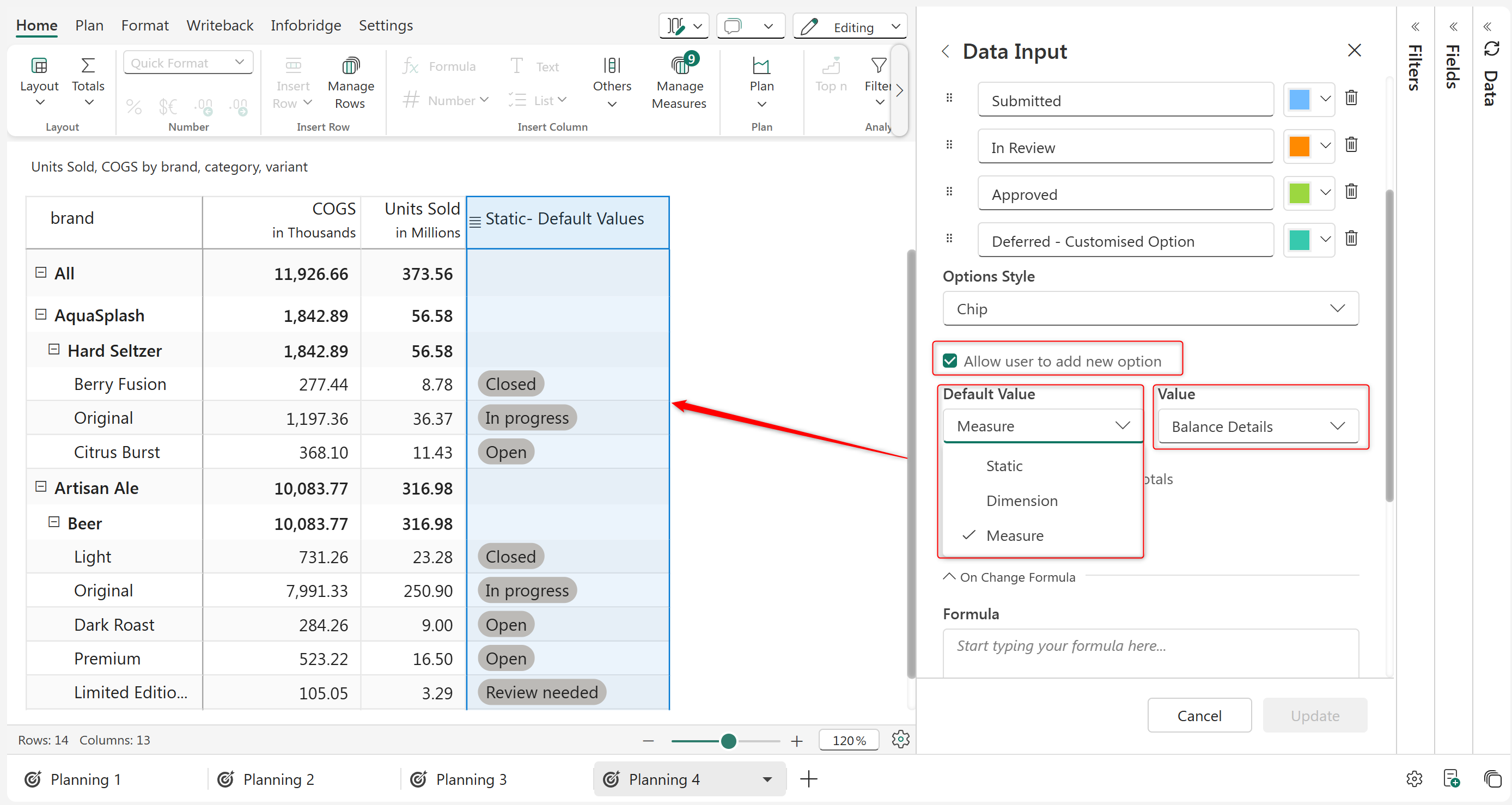Image resolution: width=1512 pixels, height=805 pixels.
Task: Uncheck Allow user to add new option
Action: pyautogui.click(x=950, y=361)
